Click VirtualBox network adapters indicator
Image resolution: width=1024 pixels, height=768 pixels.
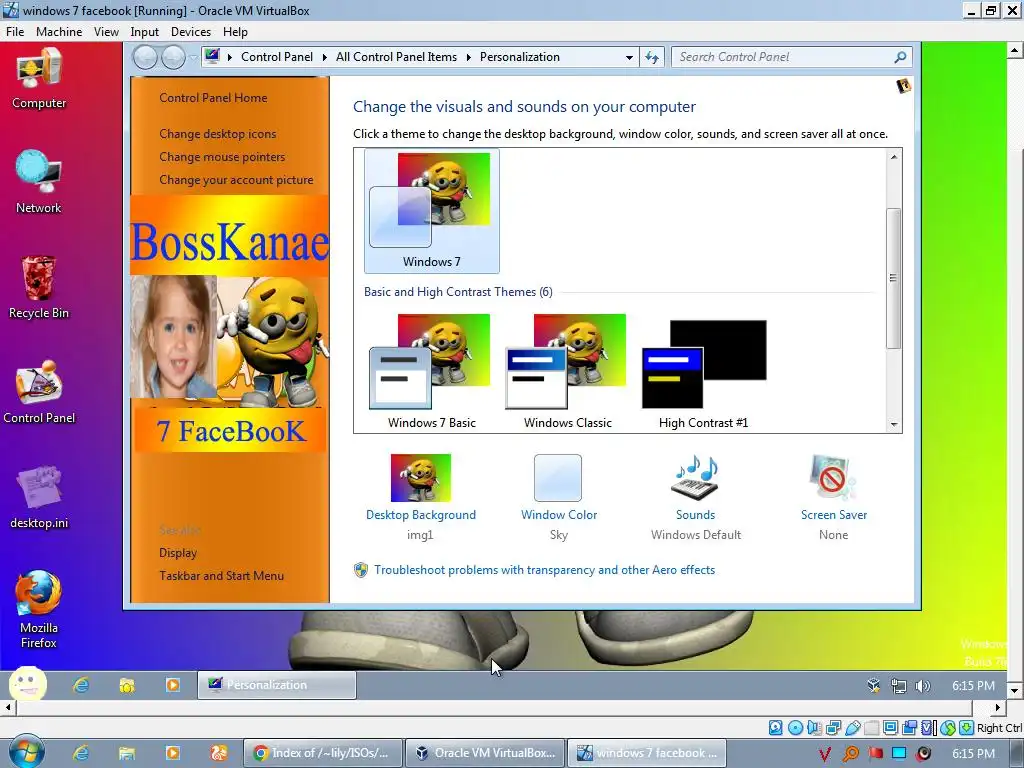(x=833, y=728)
